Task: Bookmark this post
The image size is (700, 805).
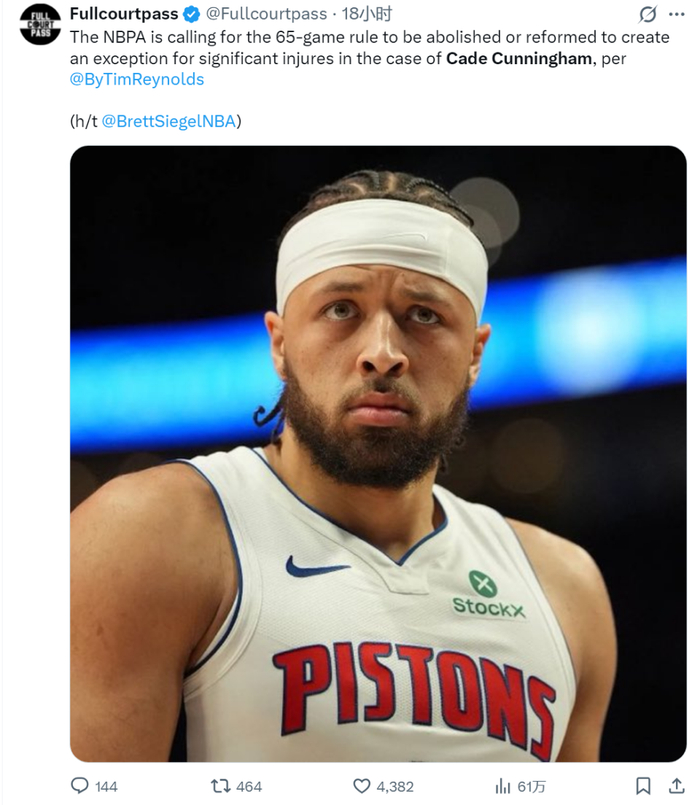Action: pyautogui.click(x=644, y=786)
